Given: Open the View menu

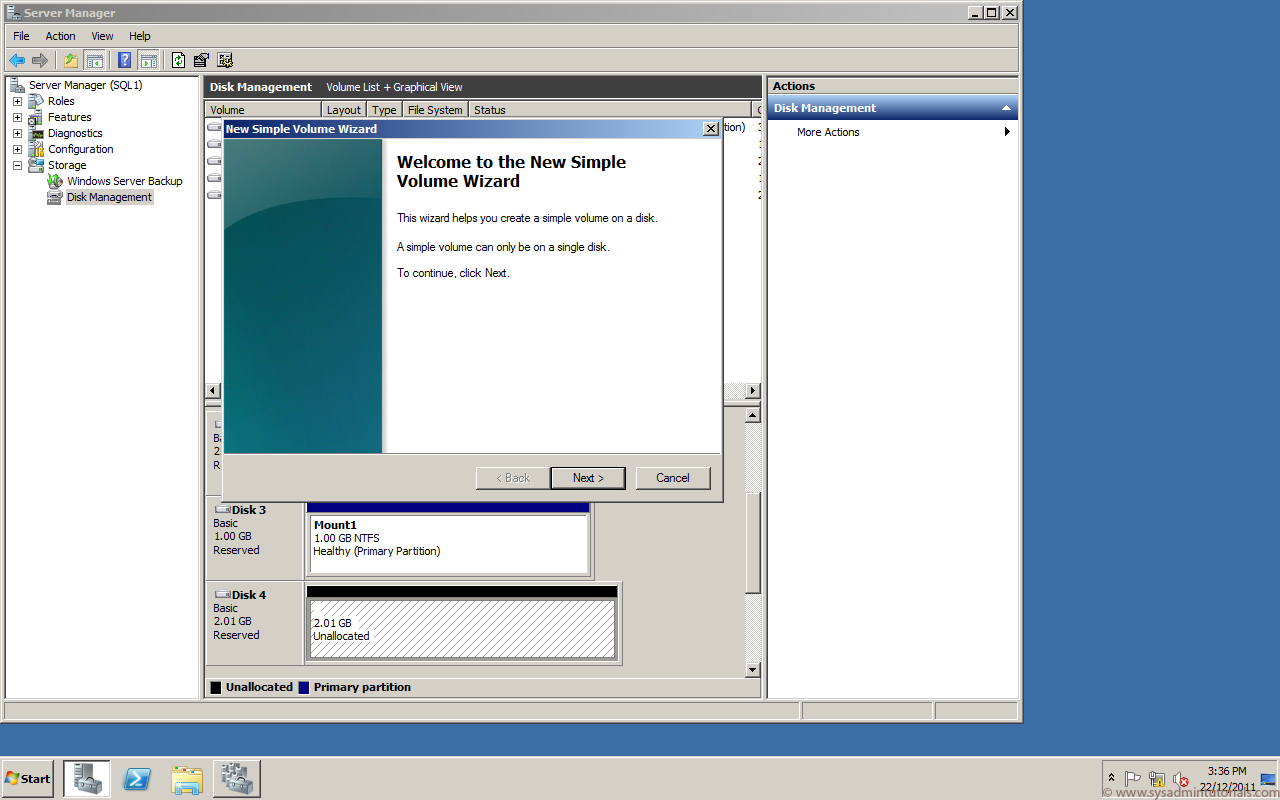Looking at the screenshot, I should [102, 36].
